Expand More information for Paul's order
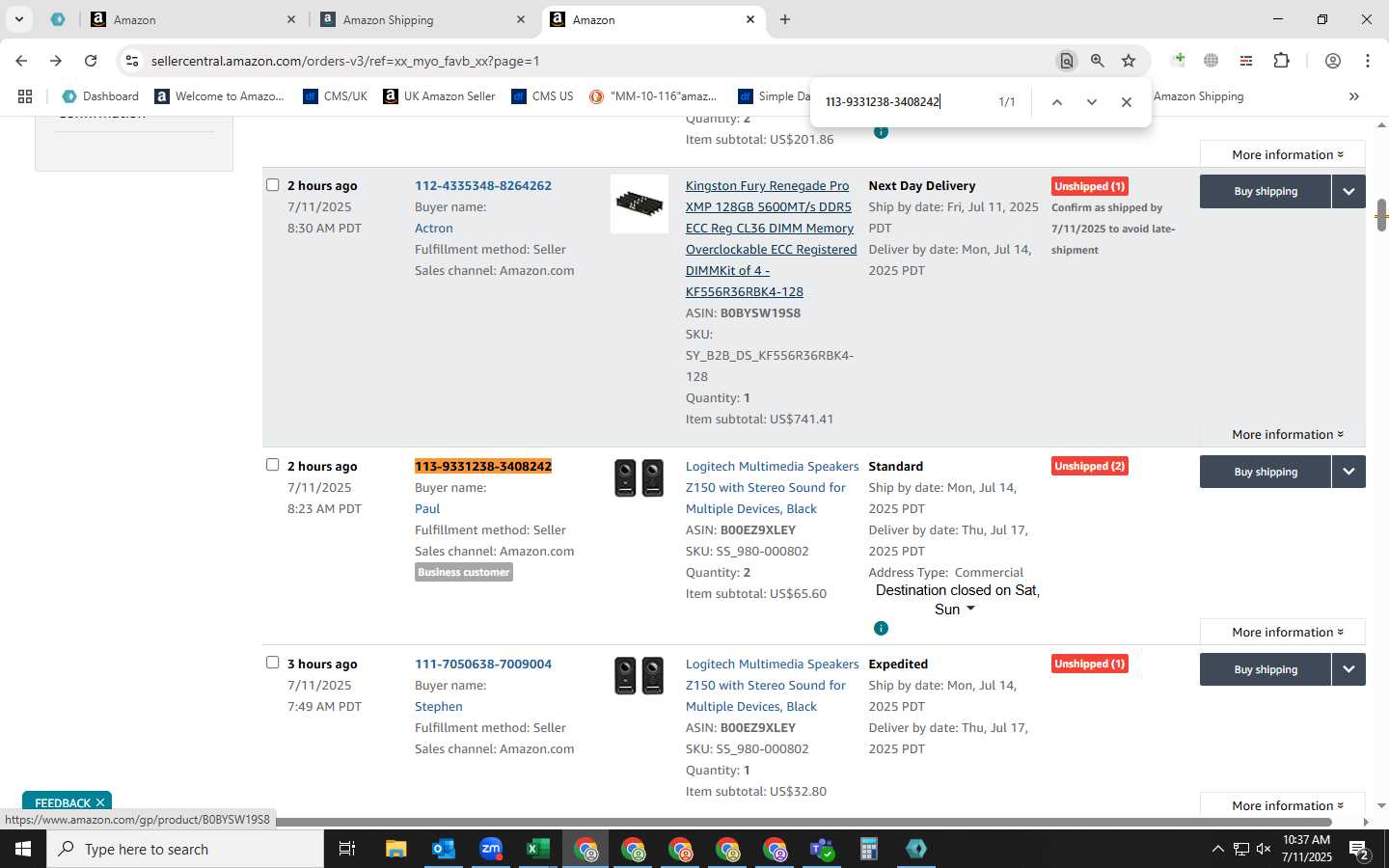 click(1287, 632)
